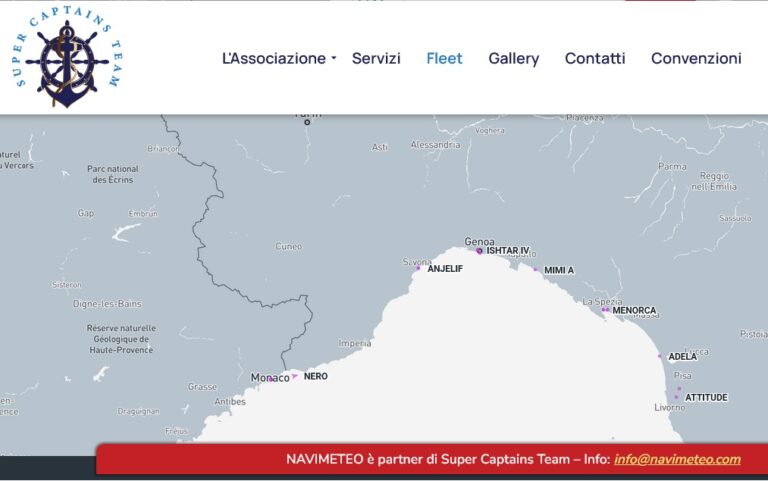The width and height of the screenshot is (768, 481).
Task: Click the Antibes label on the map
Action: coord(230,401)
